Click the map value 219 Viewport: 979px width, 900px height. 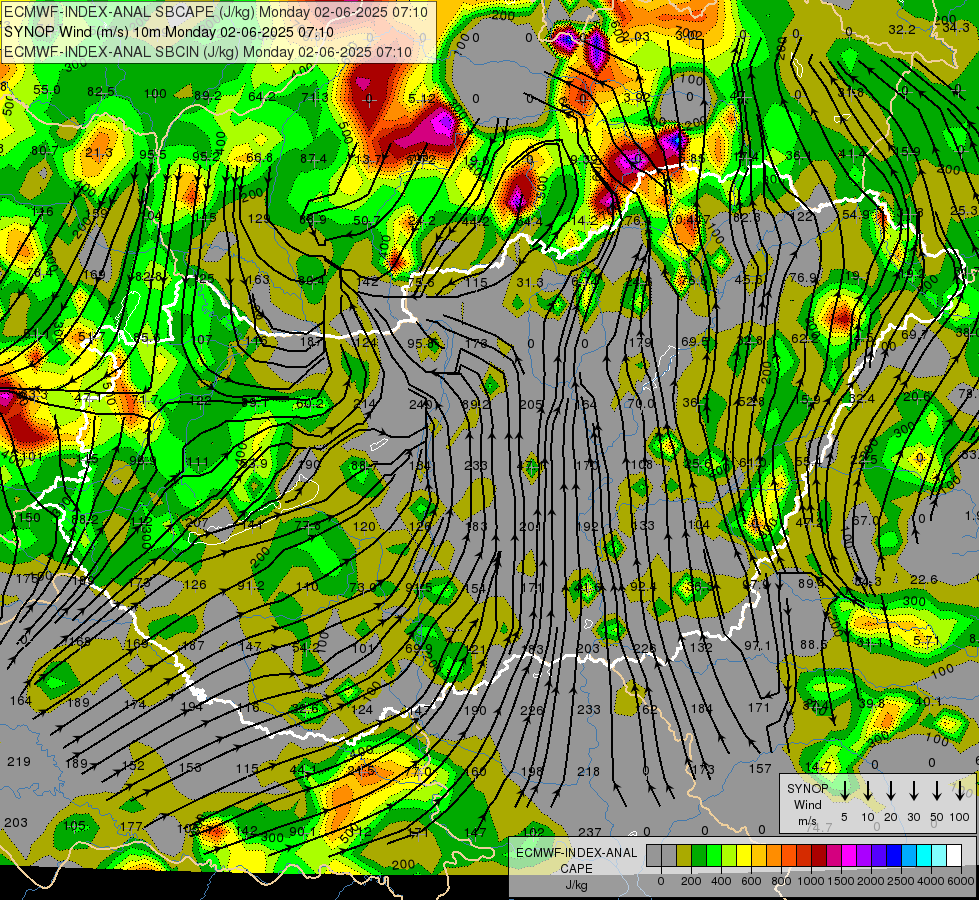(19, 761)
